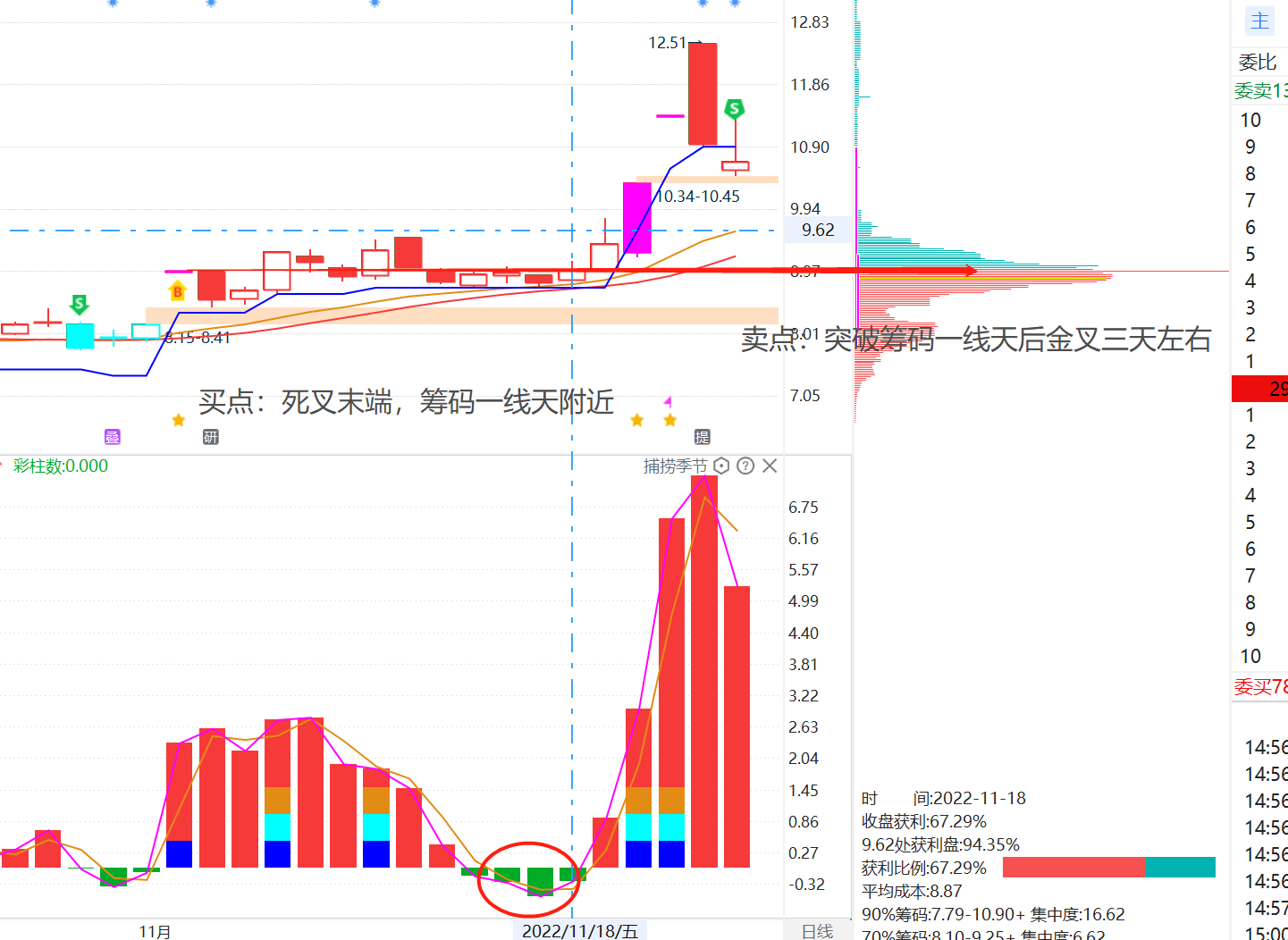Select the magenta candlestick on the chart
This screenshot has width=1288, height=940.
click(637, 218)
